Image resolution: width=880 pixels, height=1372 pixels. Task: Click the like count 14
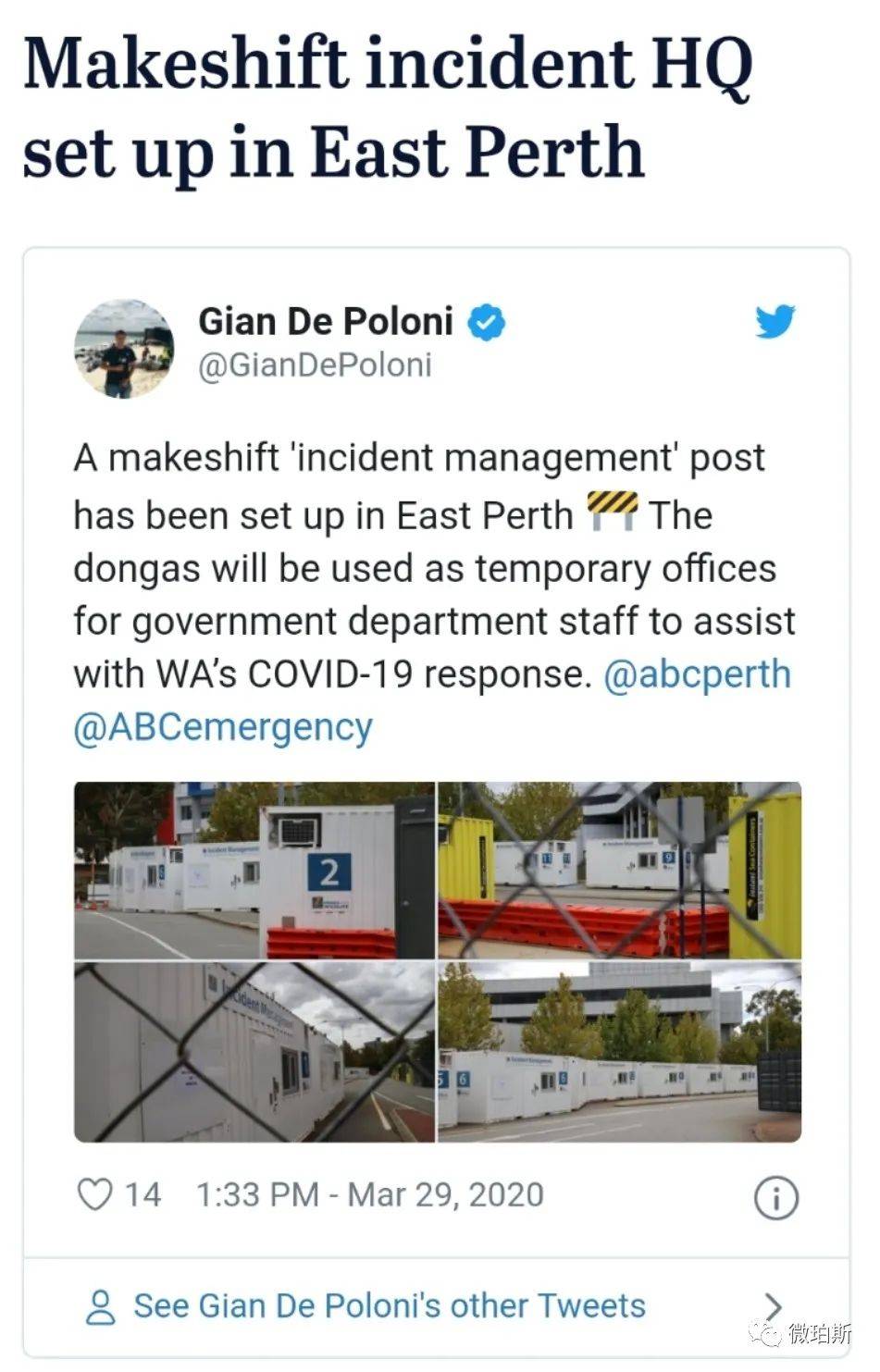(143, 1194)
